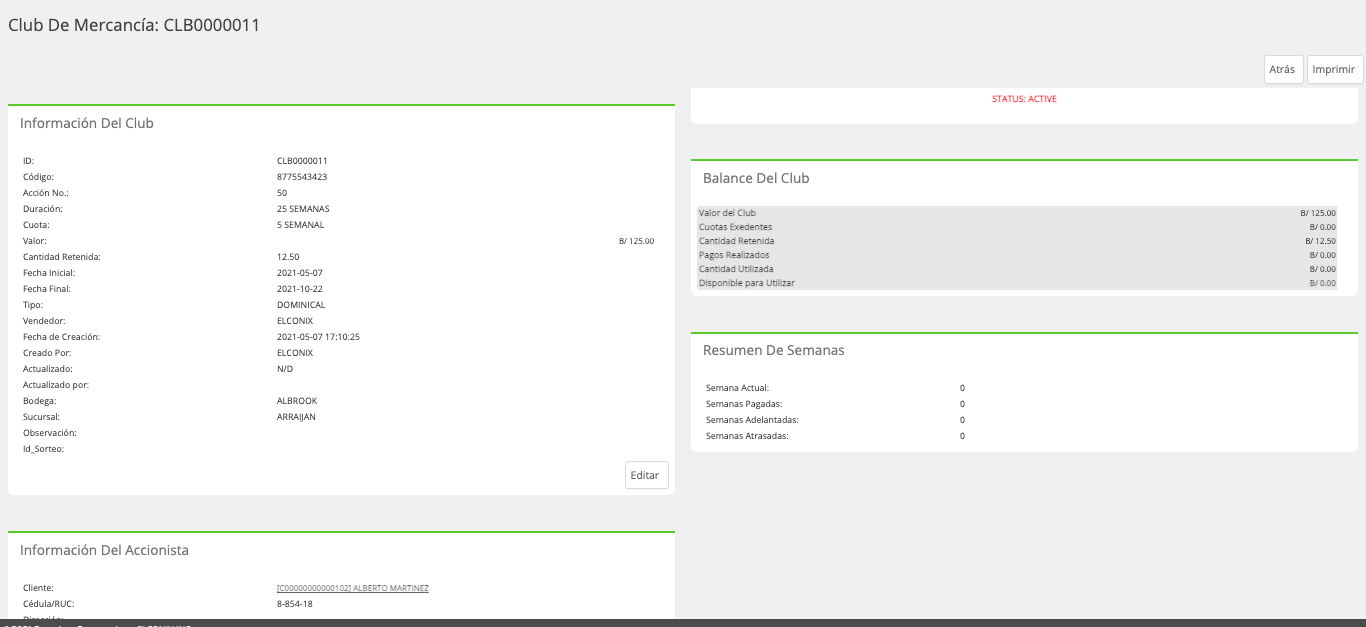Click the Disponible para Utilizar label
The image size is (1366, 627).
click(x=747, y=283)
